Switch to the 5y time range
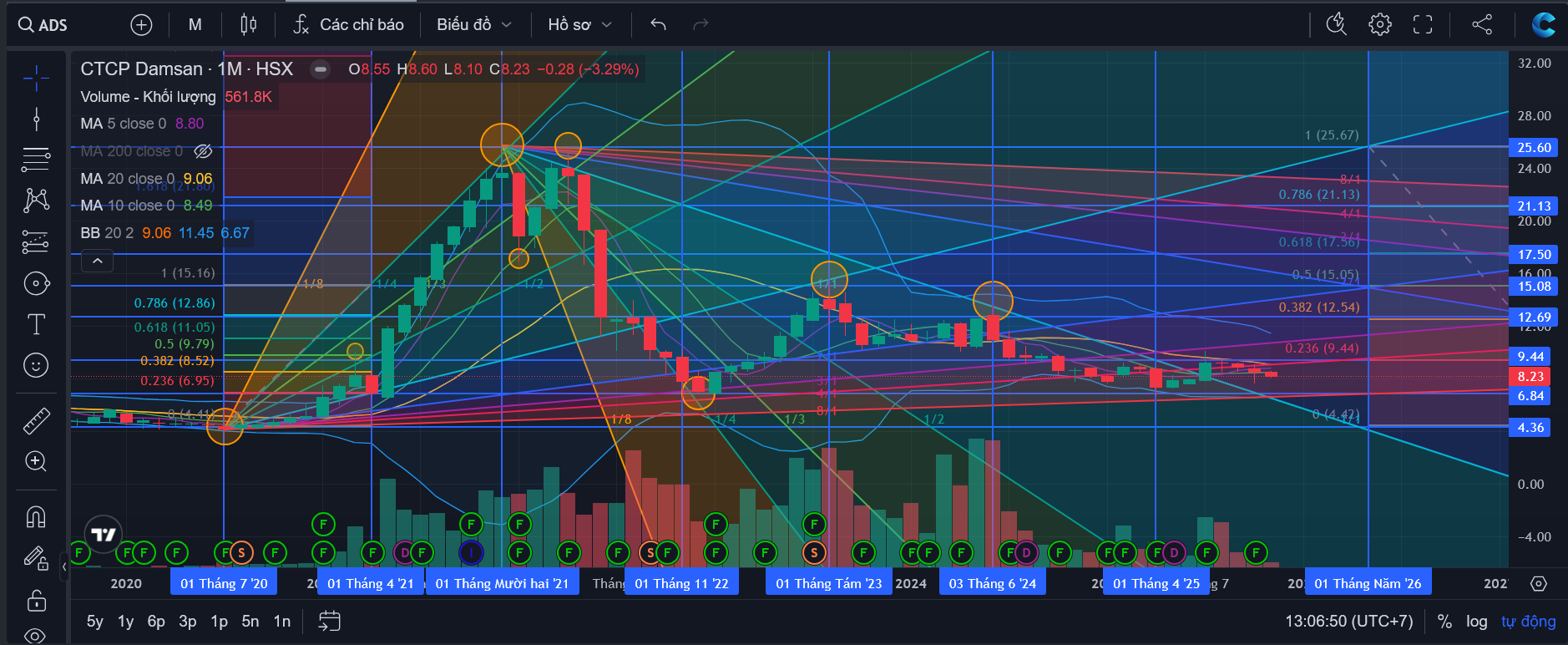 (94, 622)
